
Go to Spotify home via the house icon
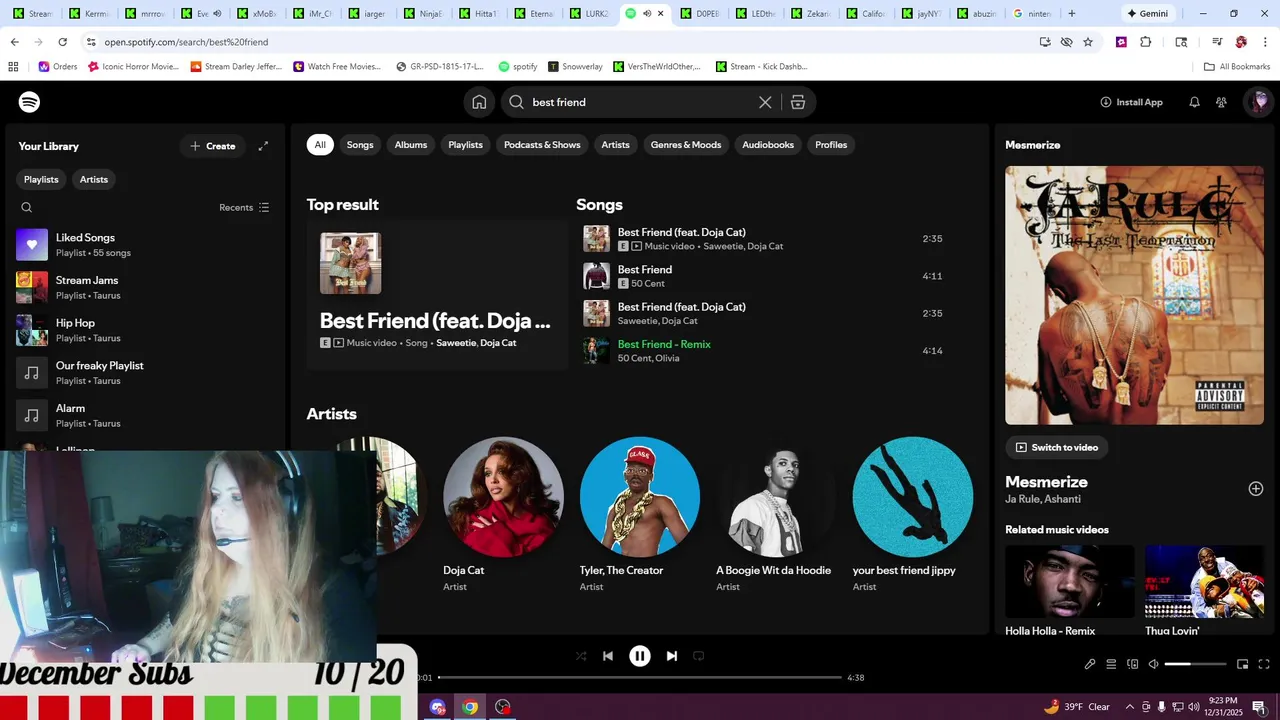coord(479,102)
